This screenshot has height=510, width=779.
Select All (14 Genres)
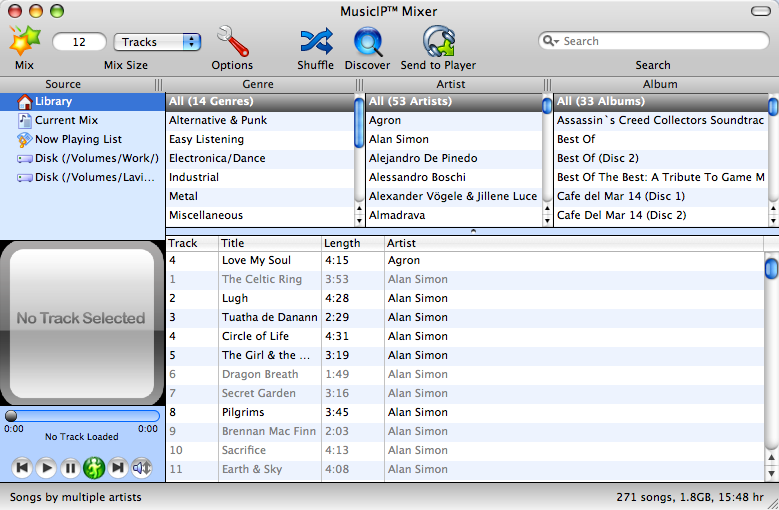[x=260, y=101]
